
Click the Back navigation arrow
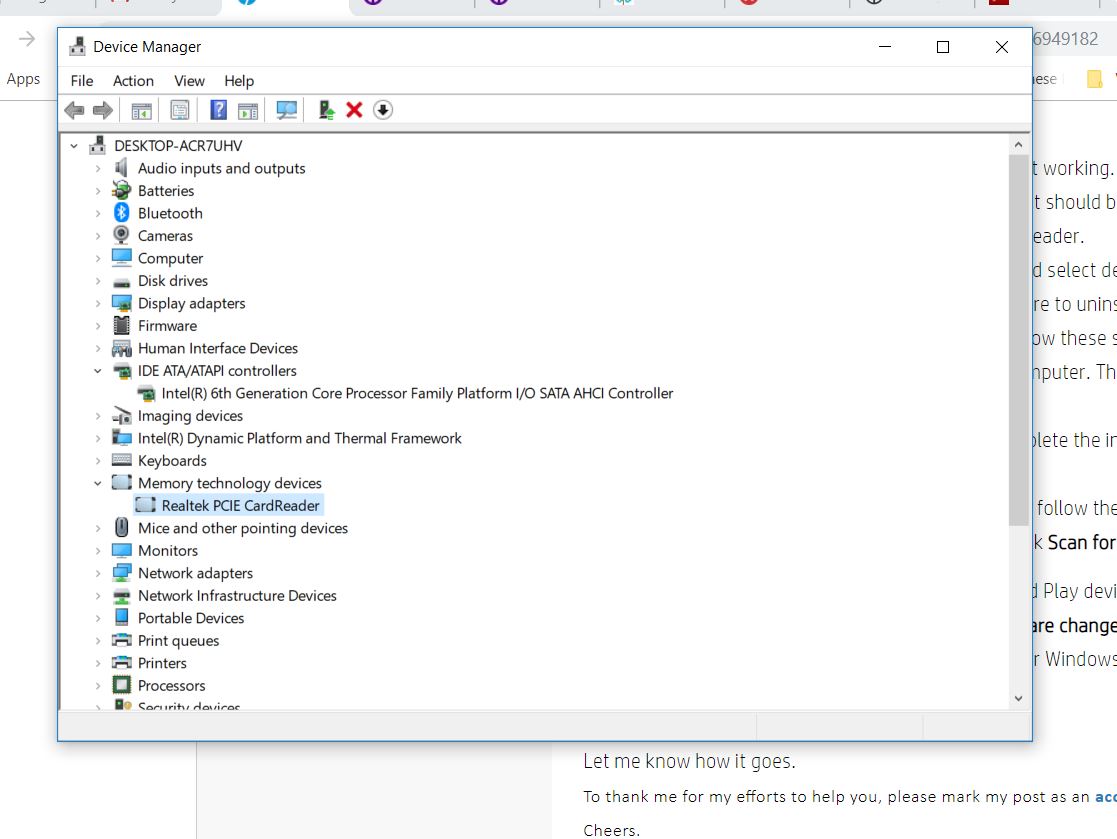point(73,110)
